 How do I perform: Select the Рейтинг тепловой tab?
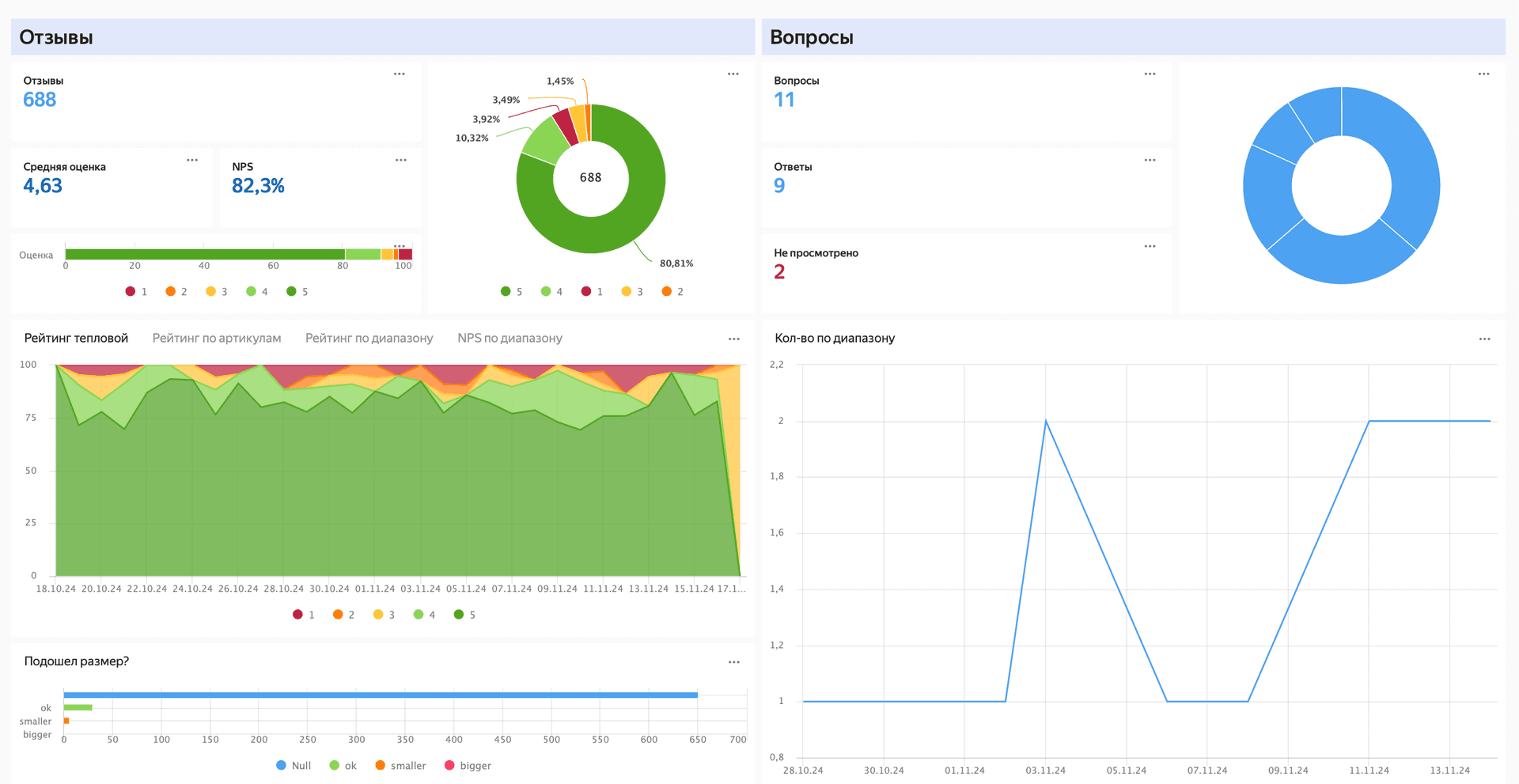coord(76,338)
